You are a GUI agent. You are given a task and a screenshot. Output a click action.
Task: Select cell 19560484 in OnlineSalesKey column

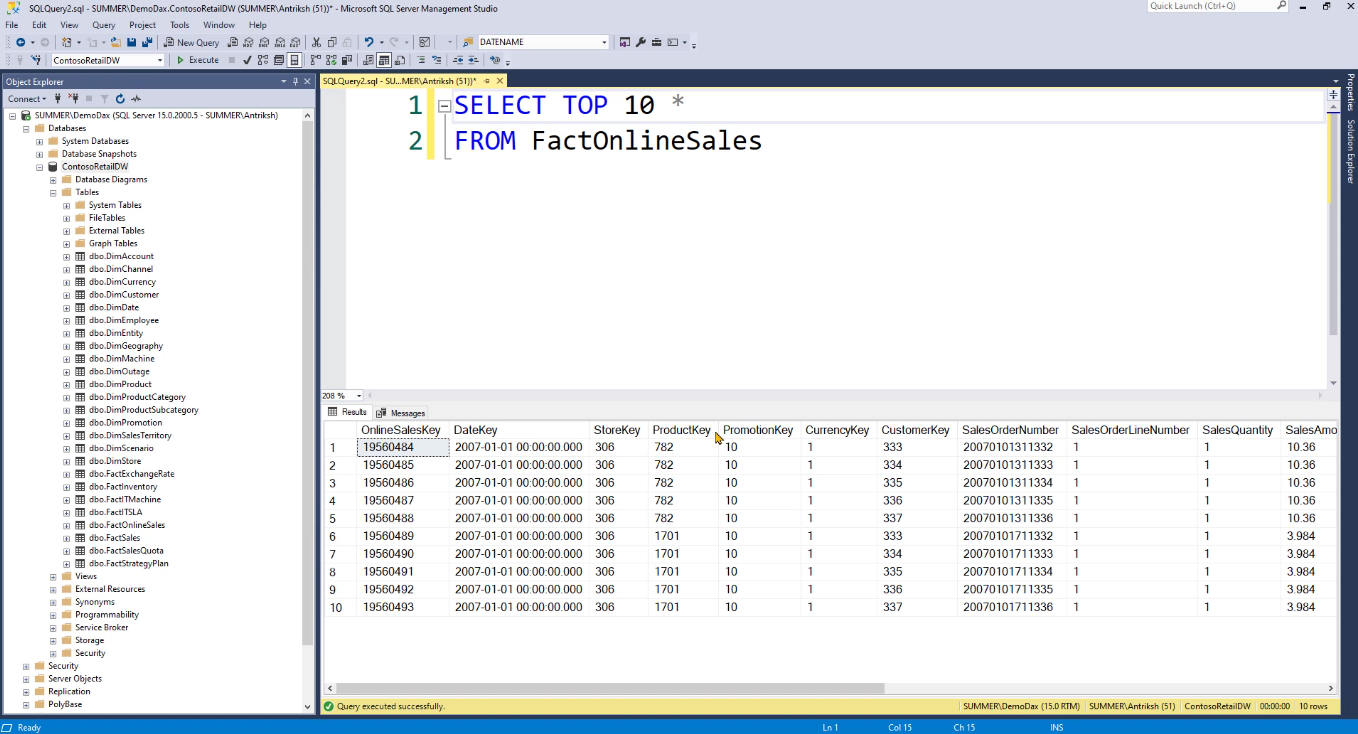tap(403, 447)
